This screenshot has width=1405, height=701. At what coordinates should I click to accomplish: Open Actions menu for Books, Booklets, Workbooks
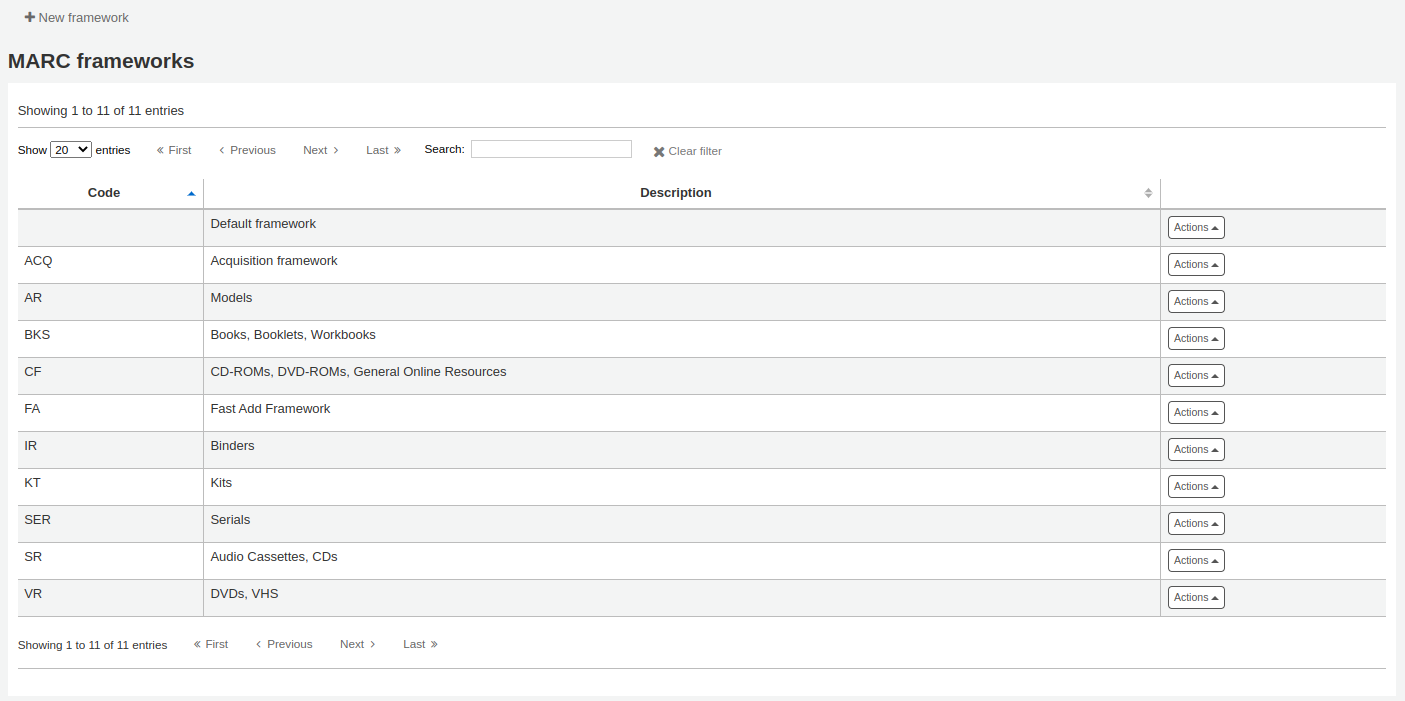pyautogui.click(x=1196, y=339)
